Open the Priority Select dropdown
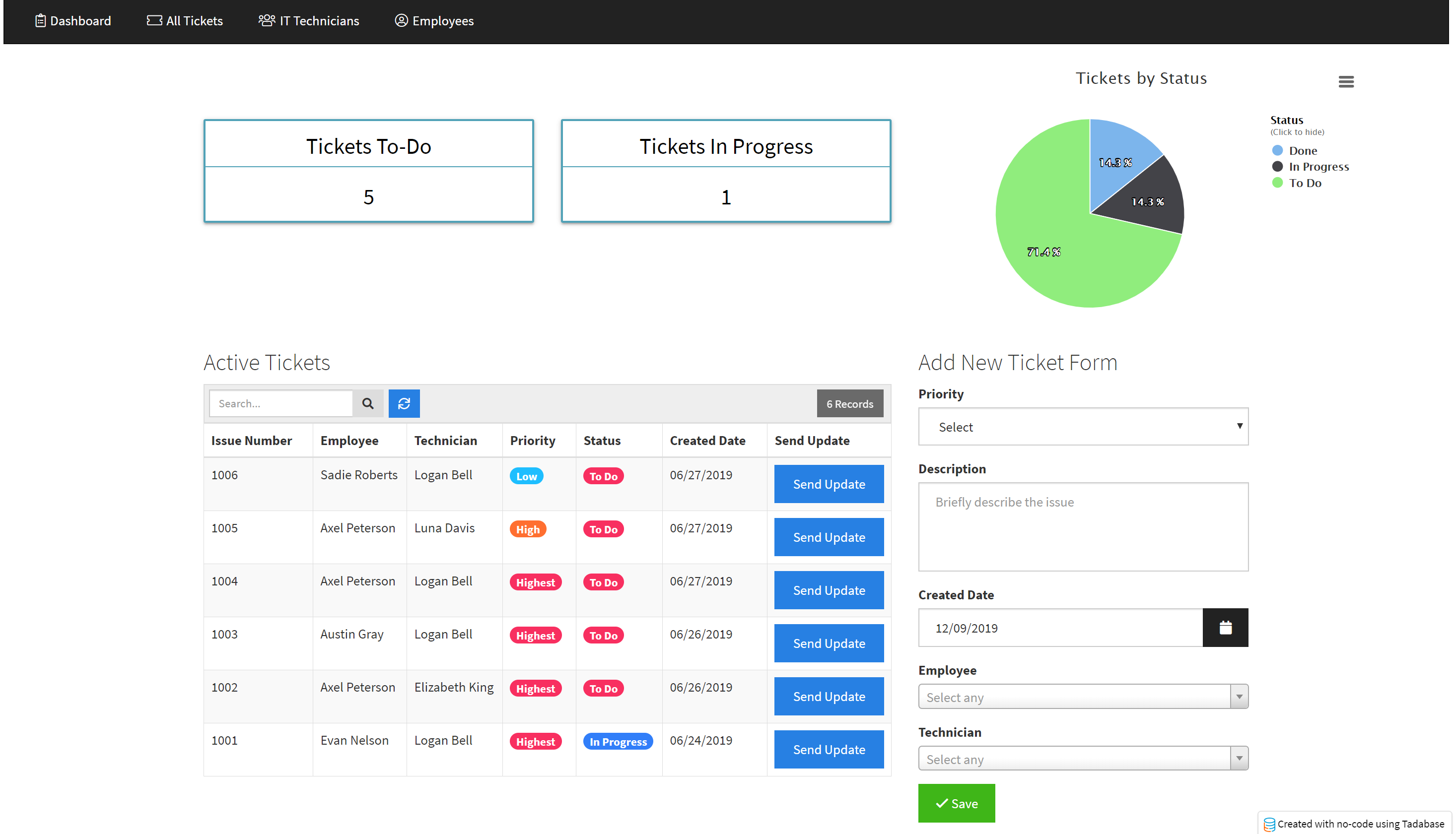Viewport: 1456px width, 834px height. [x=1082, y=427]
